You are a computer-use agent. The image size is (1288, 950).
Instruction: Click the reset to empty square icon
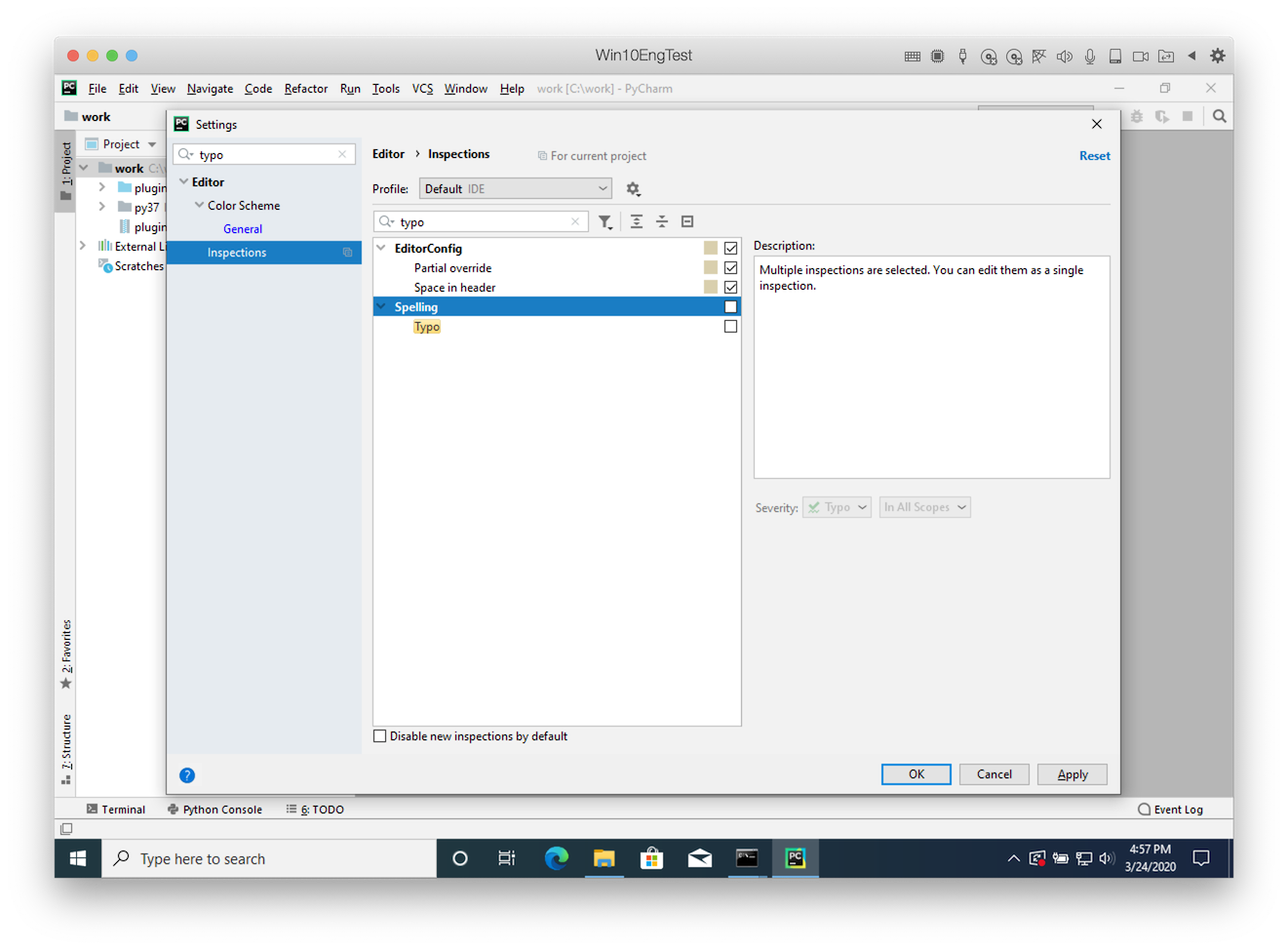pyautogui.click(x=687, y=221)
